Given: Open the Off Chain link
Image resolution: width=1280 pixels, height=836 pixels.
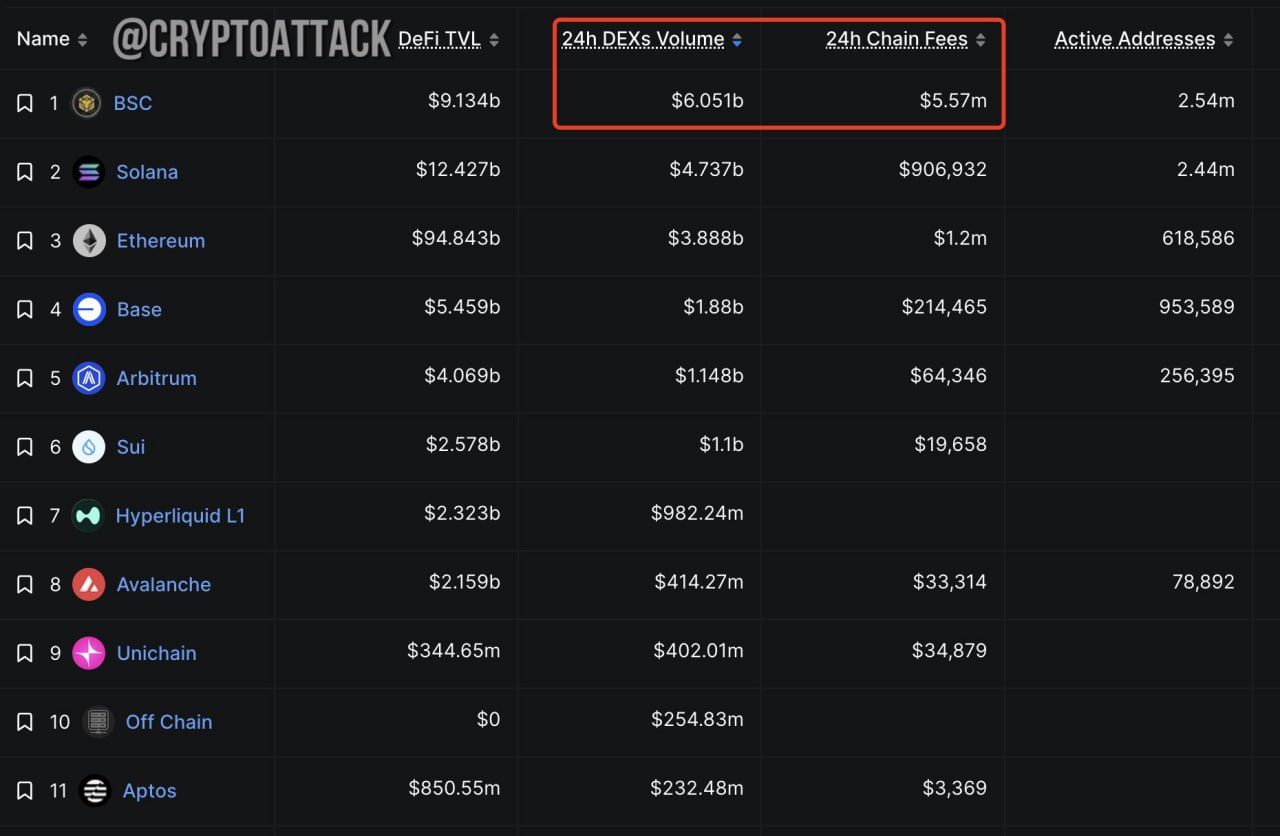Looking at the screenshot, I should [169, 722].
